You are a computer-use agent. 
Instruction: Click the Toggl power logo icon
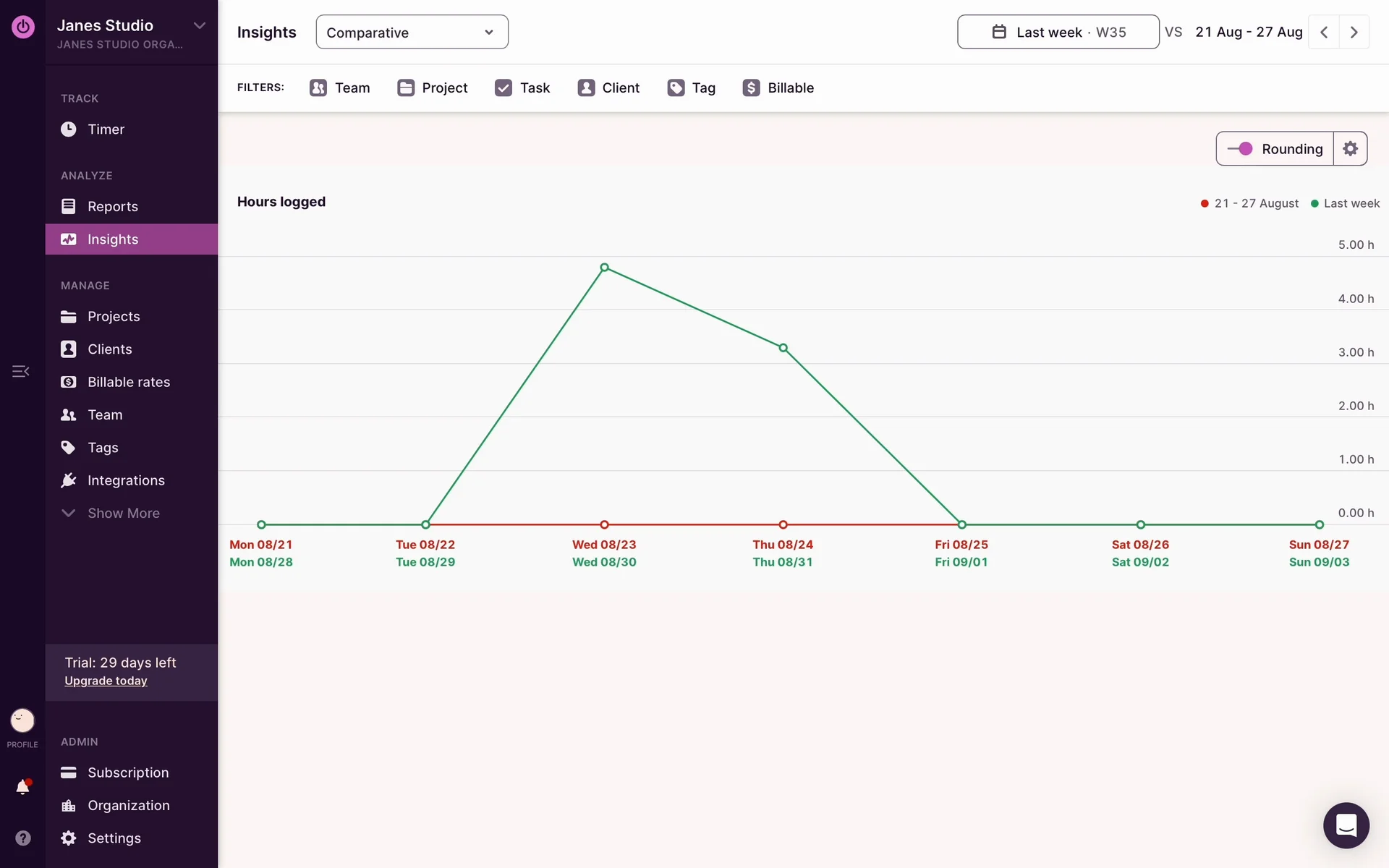(x=22, y=27)
